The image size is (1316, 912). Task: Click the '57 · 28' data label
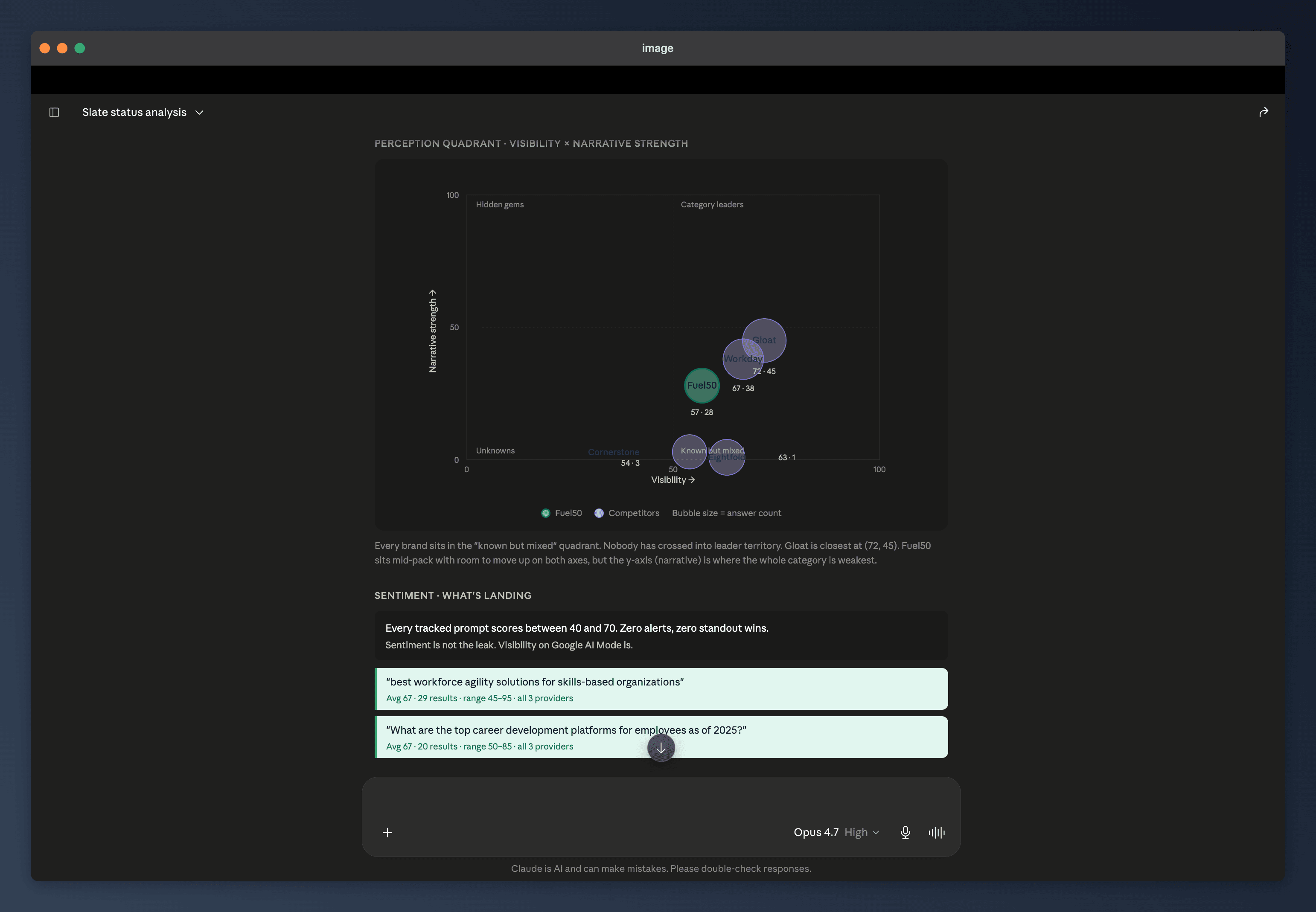(x=702, y=412)
